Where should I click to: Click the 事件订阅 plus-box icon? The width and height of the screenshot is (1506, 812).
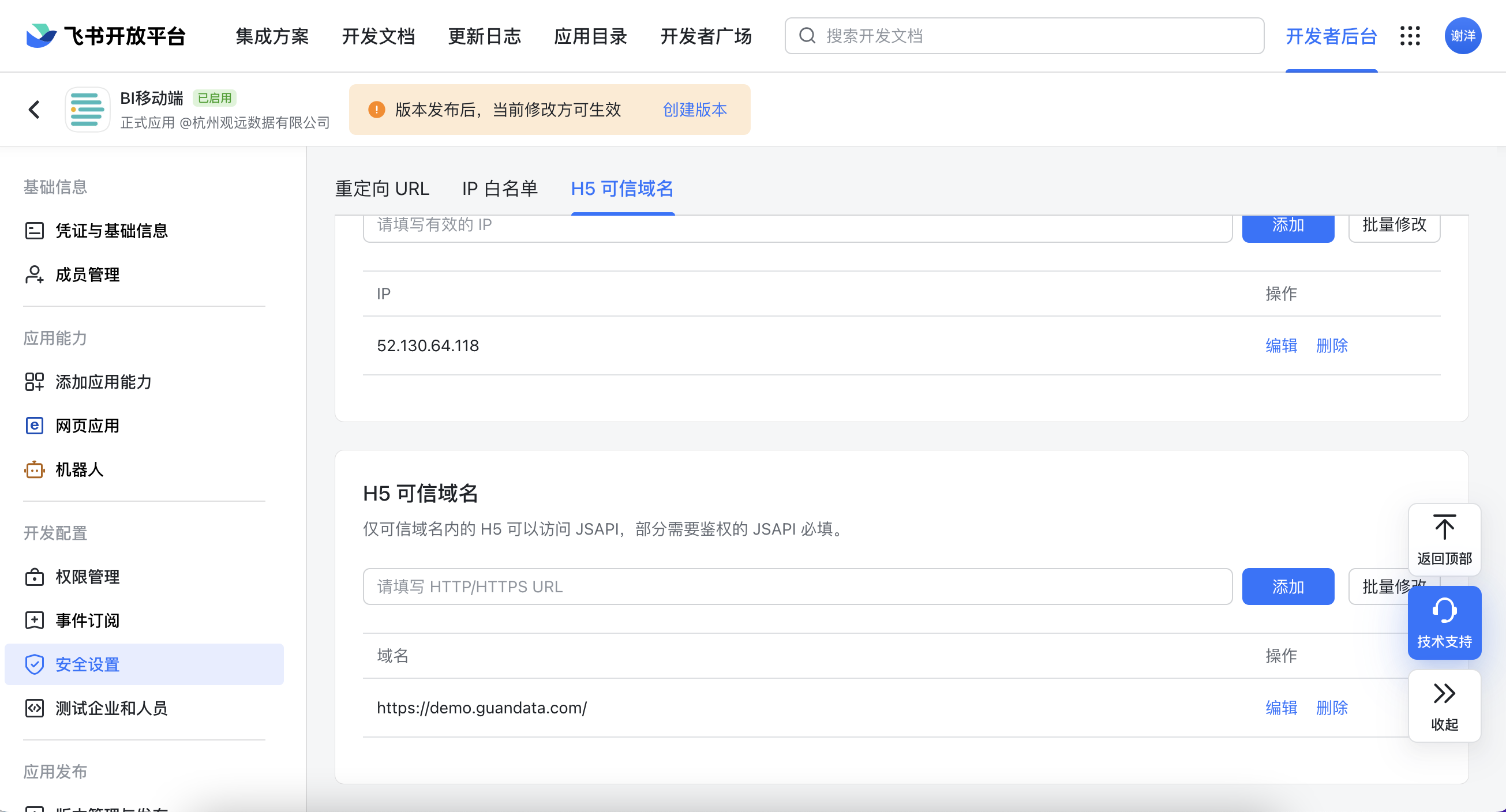35,621
